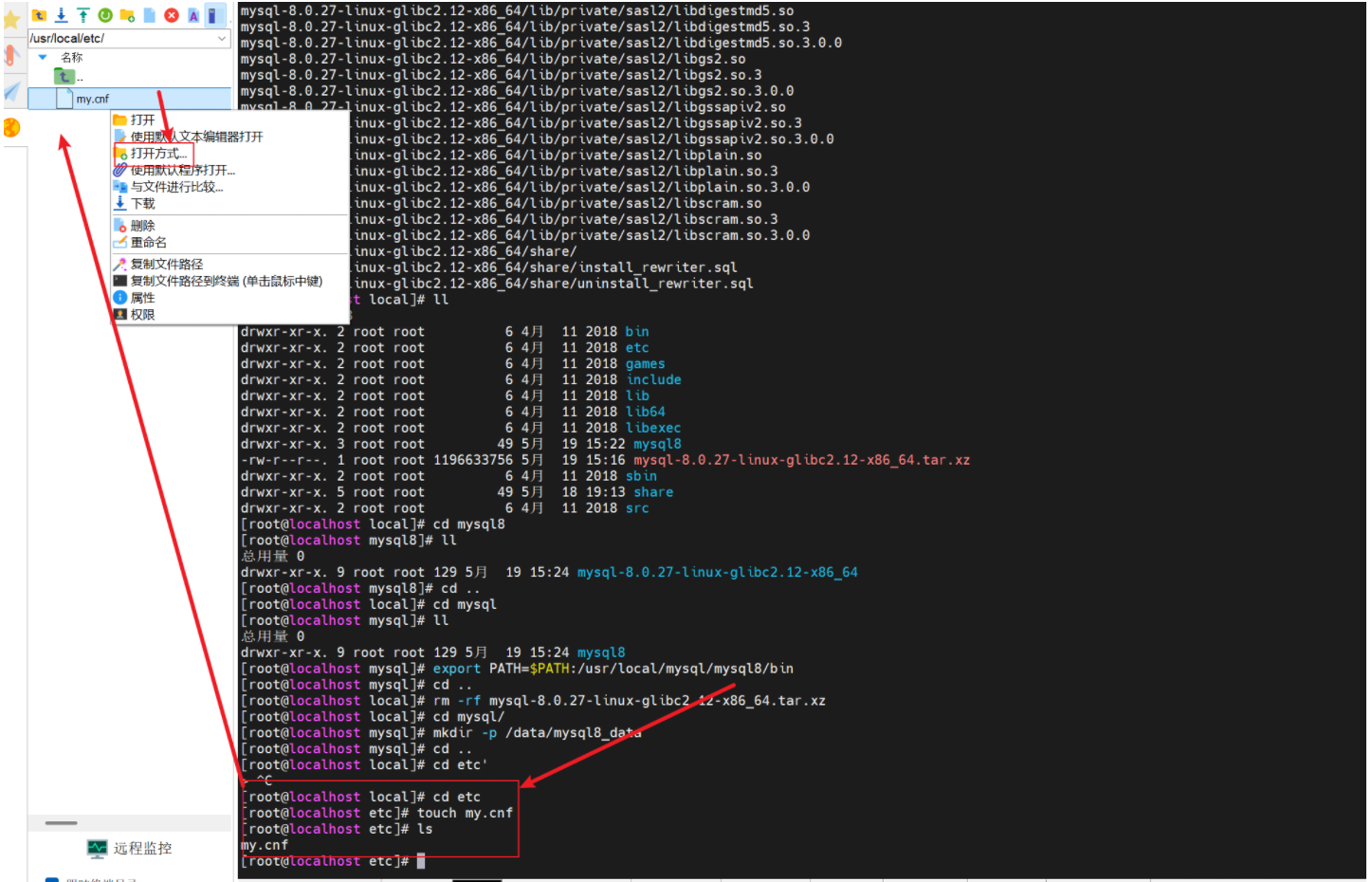Choose 复制文件路径 in context menu
The image size is (1372, 882).
[x=166, y=265]
